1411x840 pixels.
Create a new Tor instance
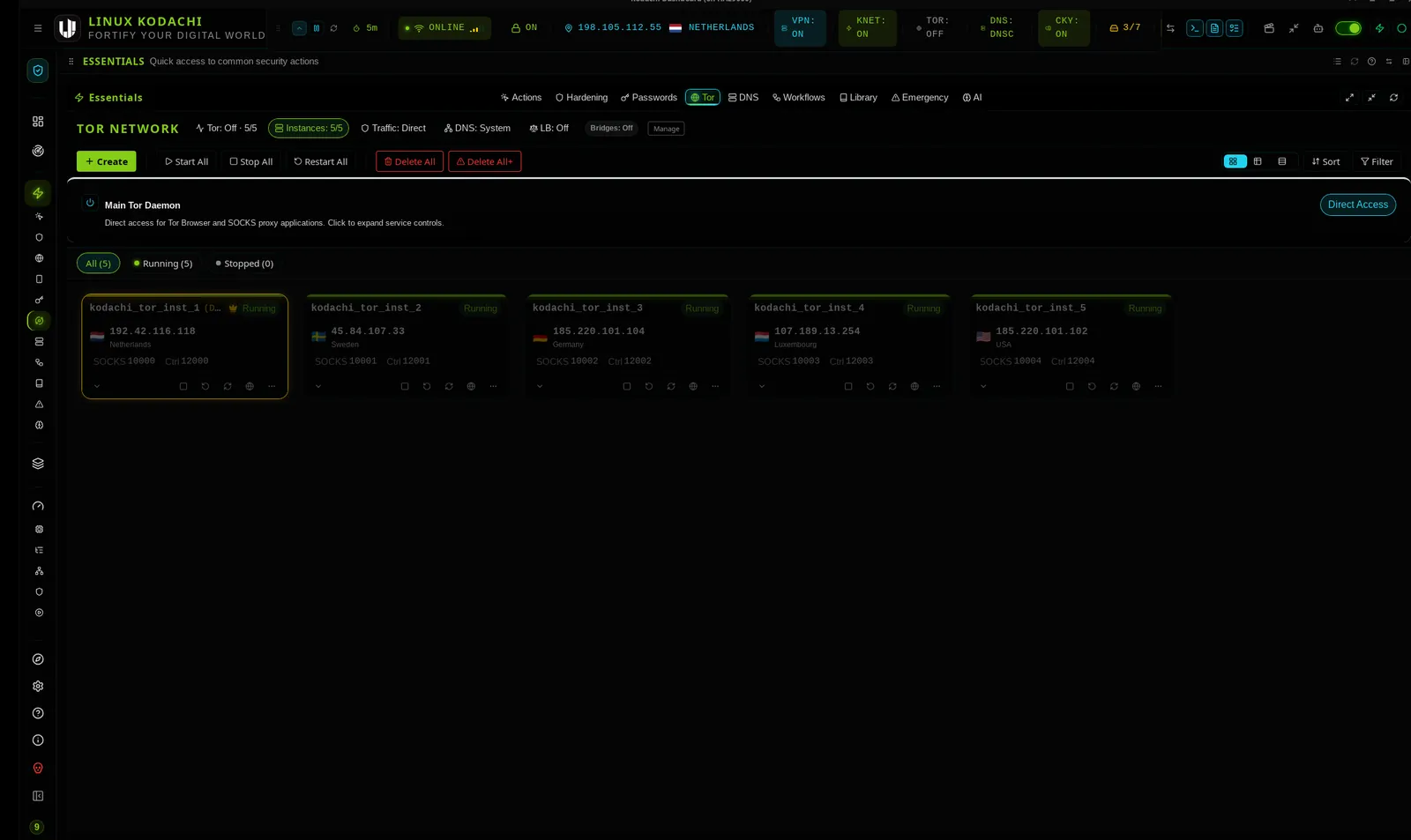click(x=106, y=162)
